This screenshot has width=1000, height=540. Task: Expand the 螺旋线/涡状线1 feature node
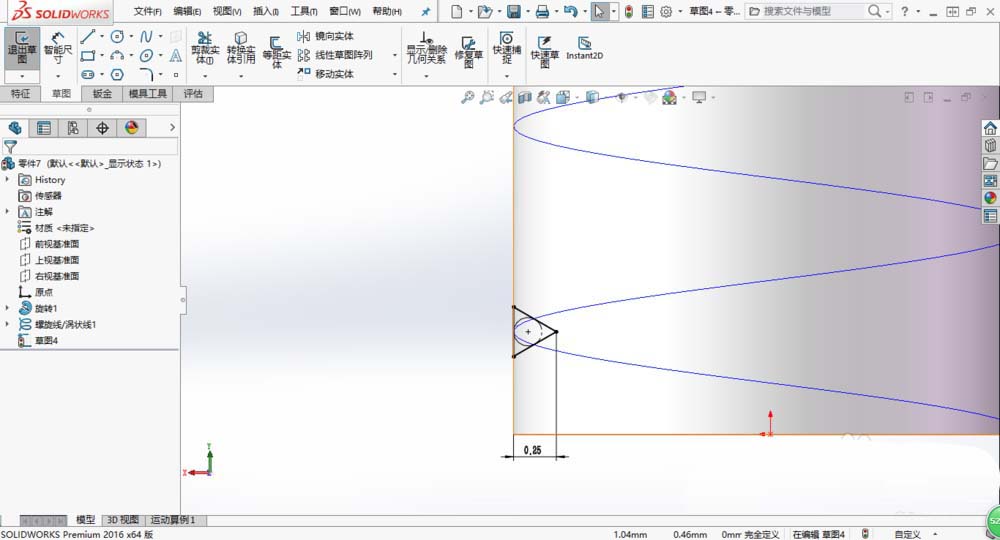[8, 325]
